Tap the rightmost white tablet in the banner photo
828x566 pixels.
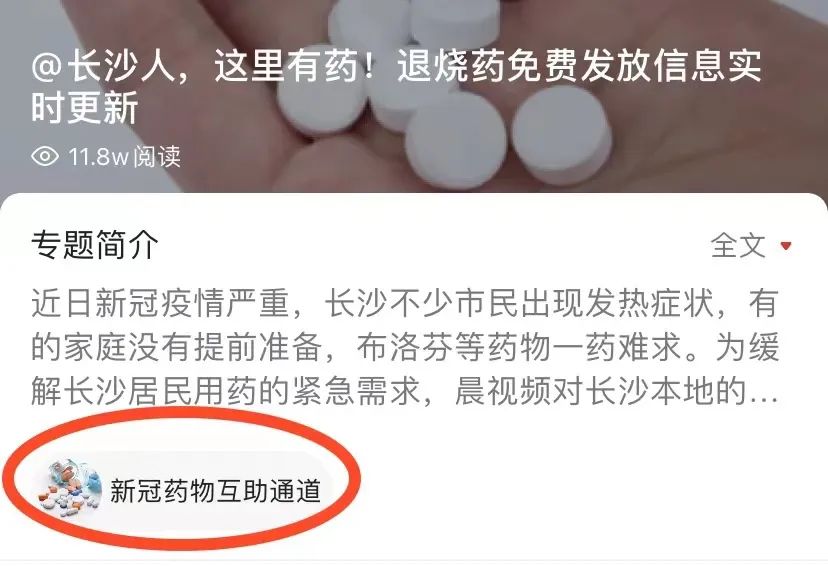pyautogui.click(x=562, y=136)
